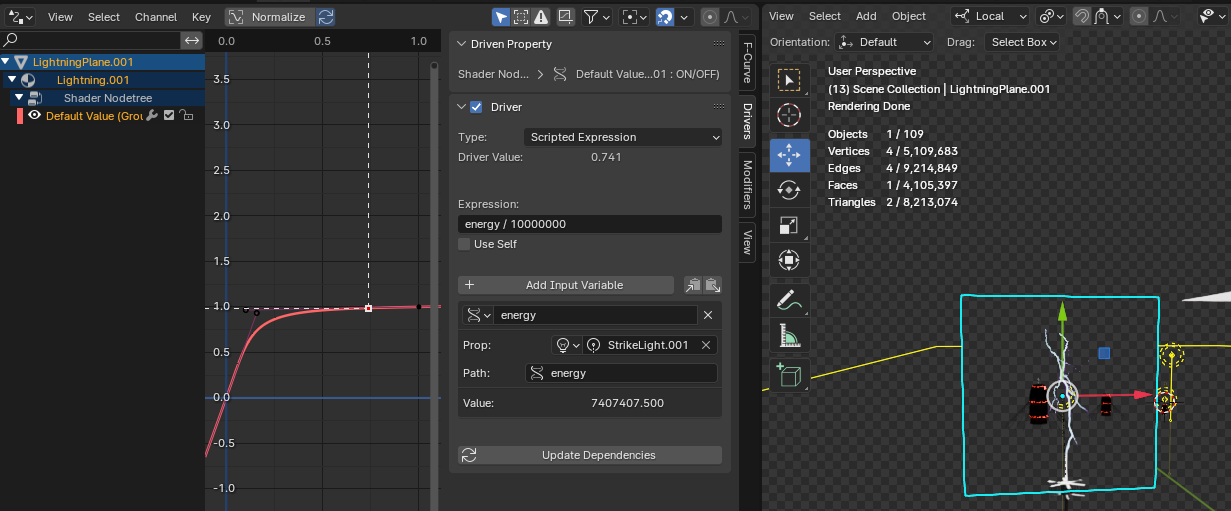Click the paste driver variables icon
The height and width of the screenshot is (511, 1231).
[712, 285]
